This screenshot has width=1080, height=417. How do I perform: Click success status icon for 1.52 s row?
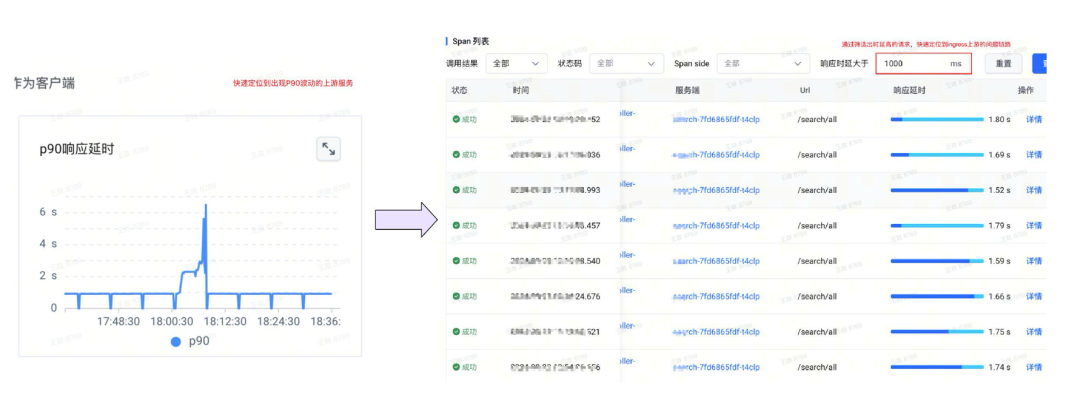[x=456, y=190]
